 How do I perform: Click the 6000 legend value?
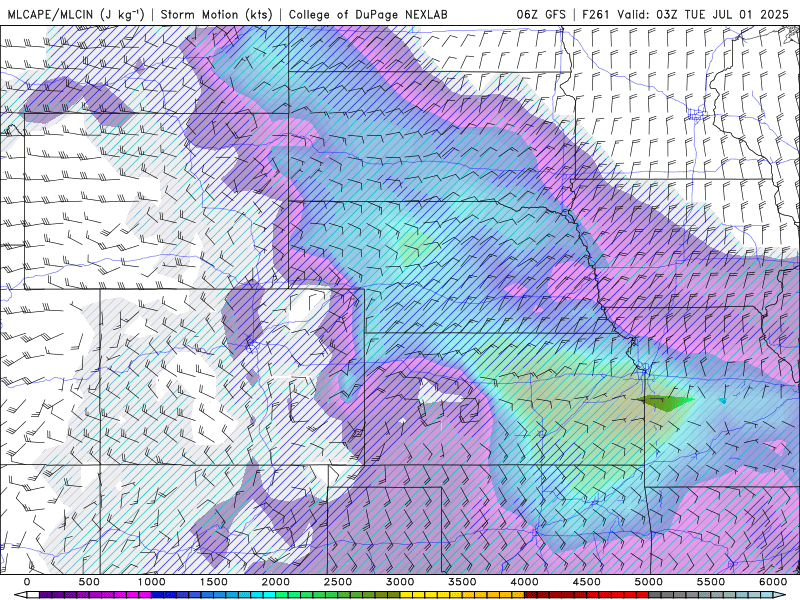773,582
